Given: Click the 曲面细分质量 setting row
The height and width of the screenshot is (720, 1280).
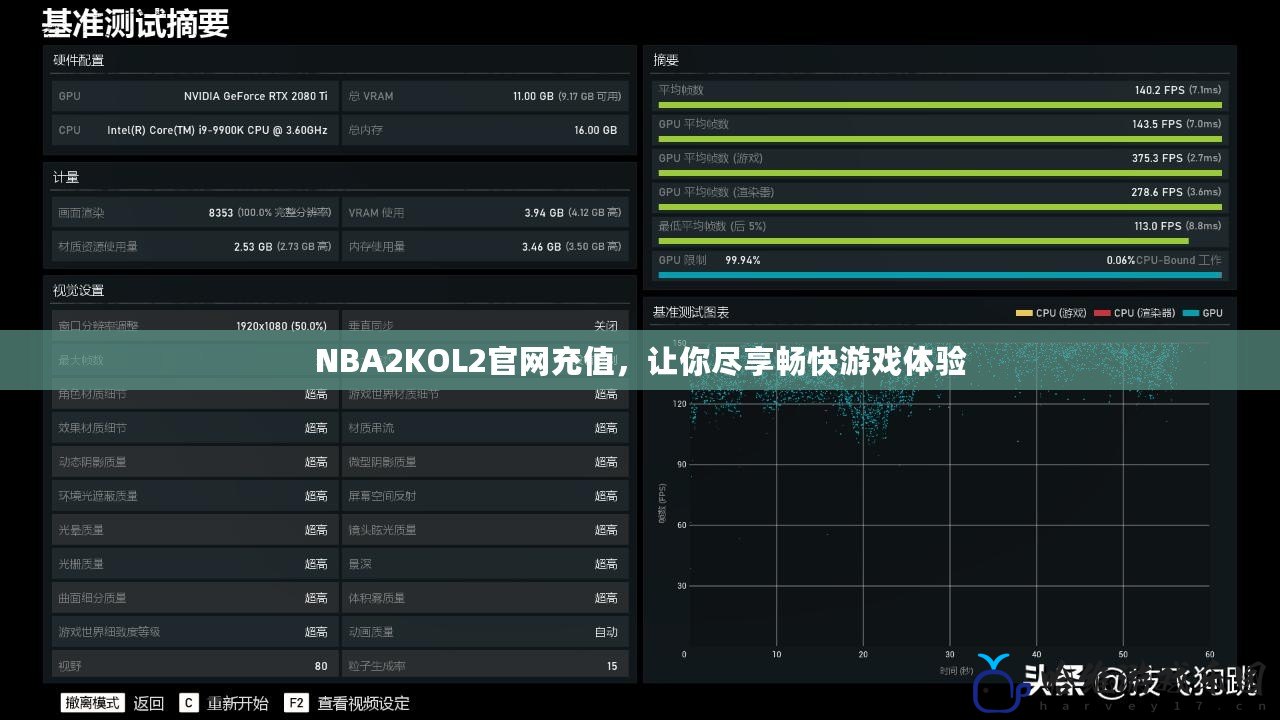Looking at the screenshot, I should click(194, 598).
